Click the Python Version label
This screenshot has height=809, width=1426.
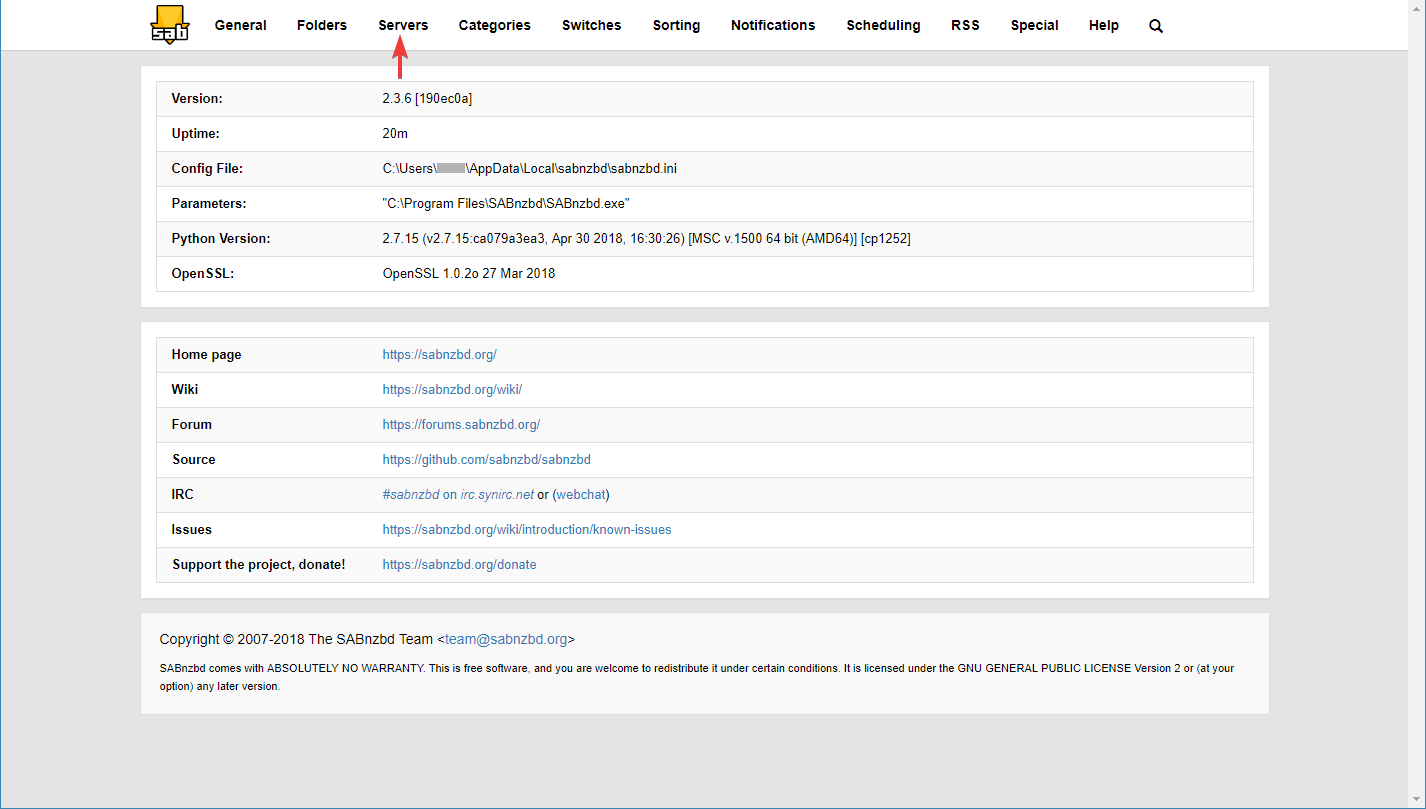pyautogui.click(x=221, y=238)
